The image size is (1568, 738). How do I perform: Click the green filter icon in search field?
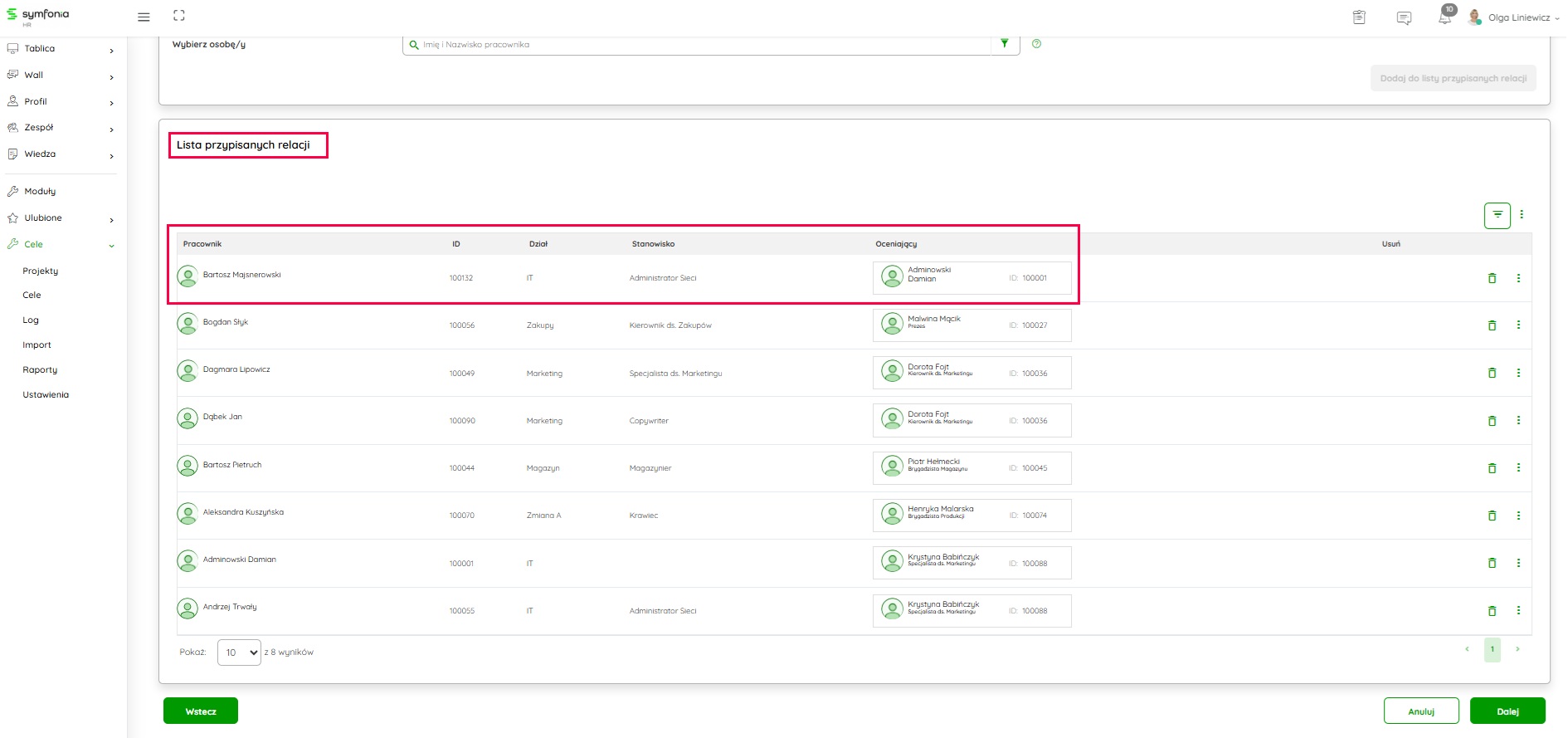click(1005, 44)
